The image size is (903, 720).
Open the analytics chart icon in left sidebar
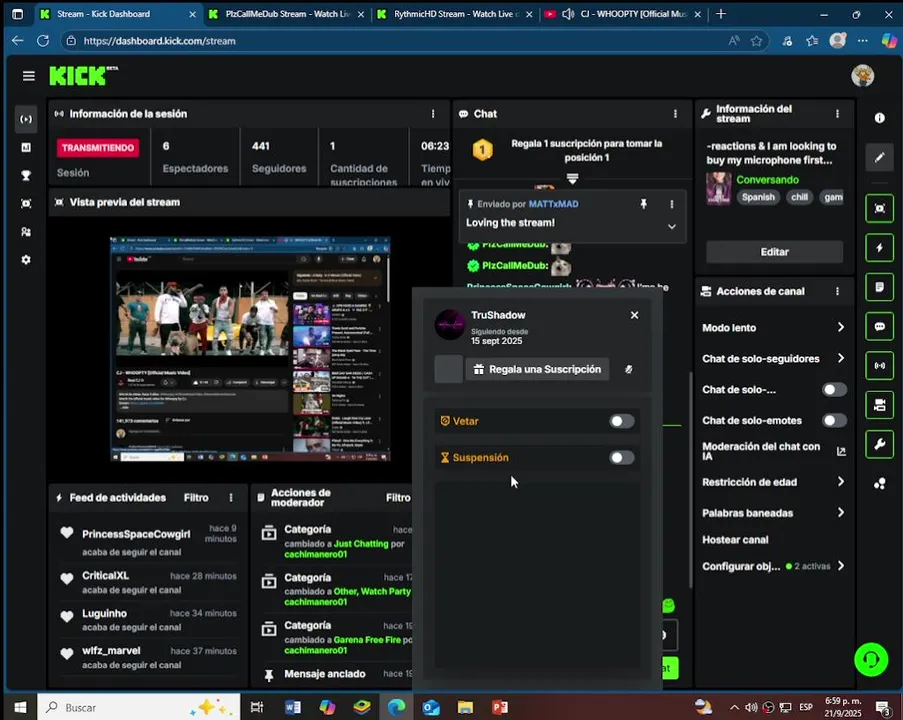[x=26, y=147]
